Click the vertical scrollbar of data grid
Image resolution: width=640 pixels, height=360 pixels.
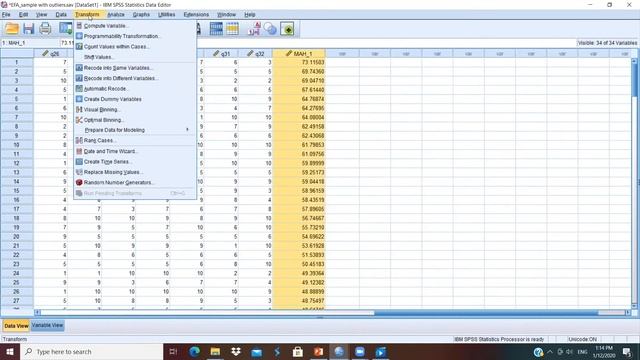pyautogui.click(x=634, y=183)
